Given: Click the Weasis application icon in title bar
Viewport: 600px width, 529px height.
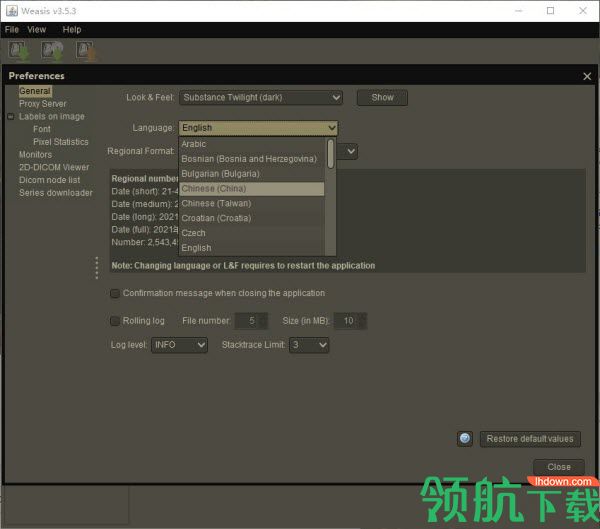Looking at the screenshot, I should (11, 11).
